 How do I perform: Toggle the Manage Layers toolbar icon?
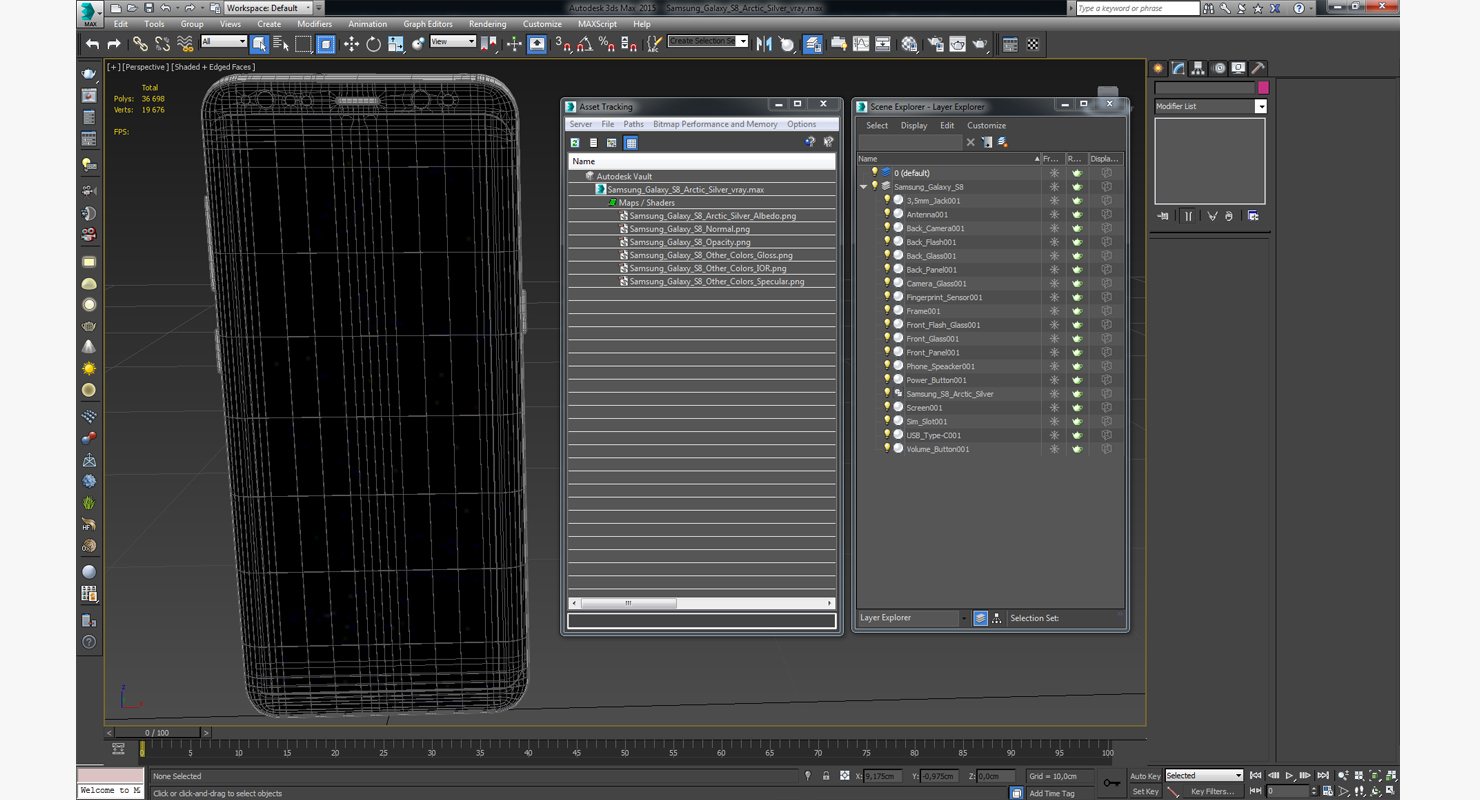(812, 44)
